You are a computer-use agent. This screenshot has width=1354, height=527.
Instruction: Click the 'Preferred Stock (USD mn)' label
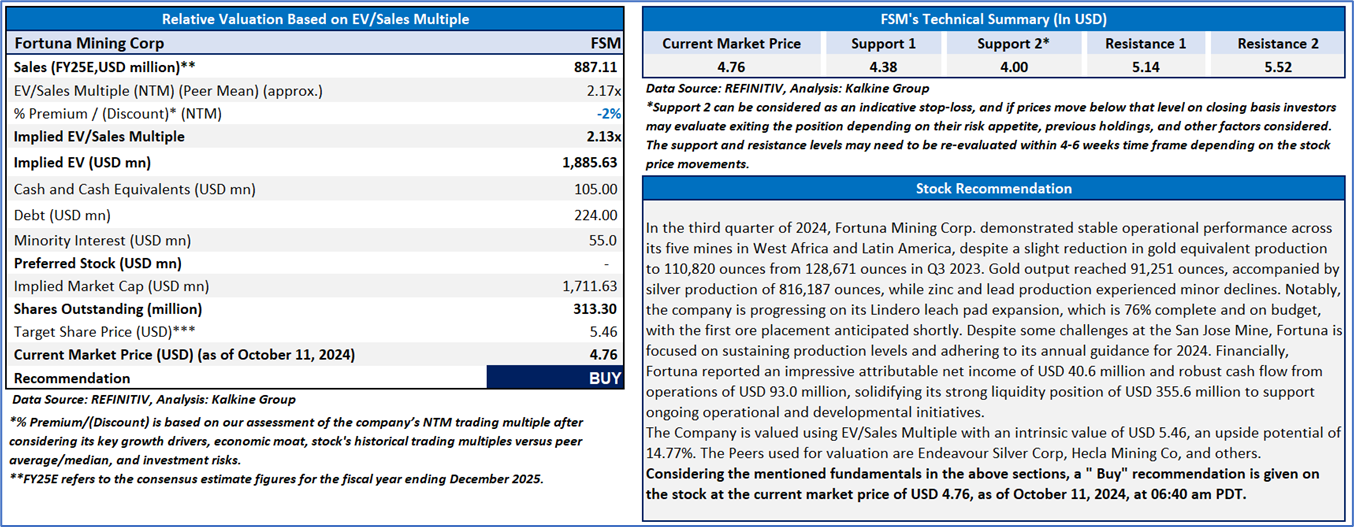tap(98, 263)
